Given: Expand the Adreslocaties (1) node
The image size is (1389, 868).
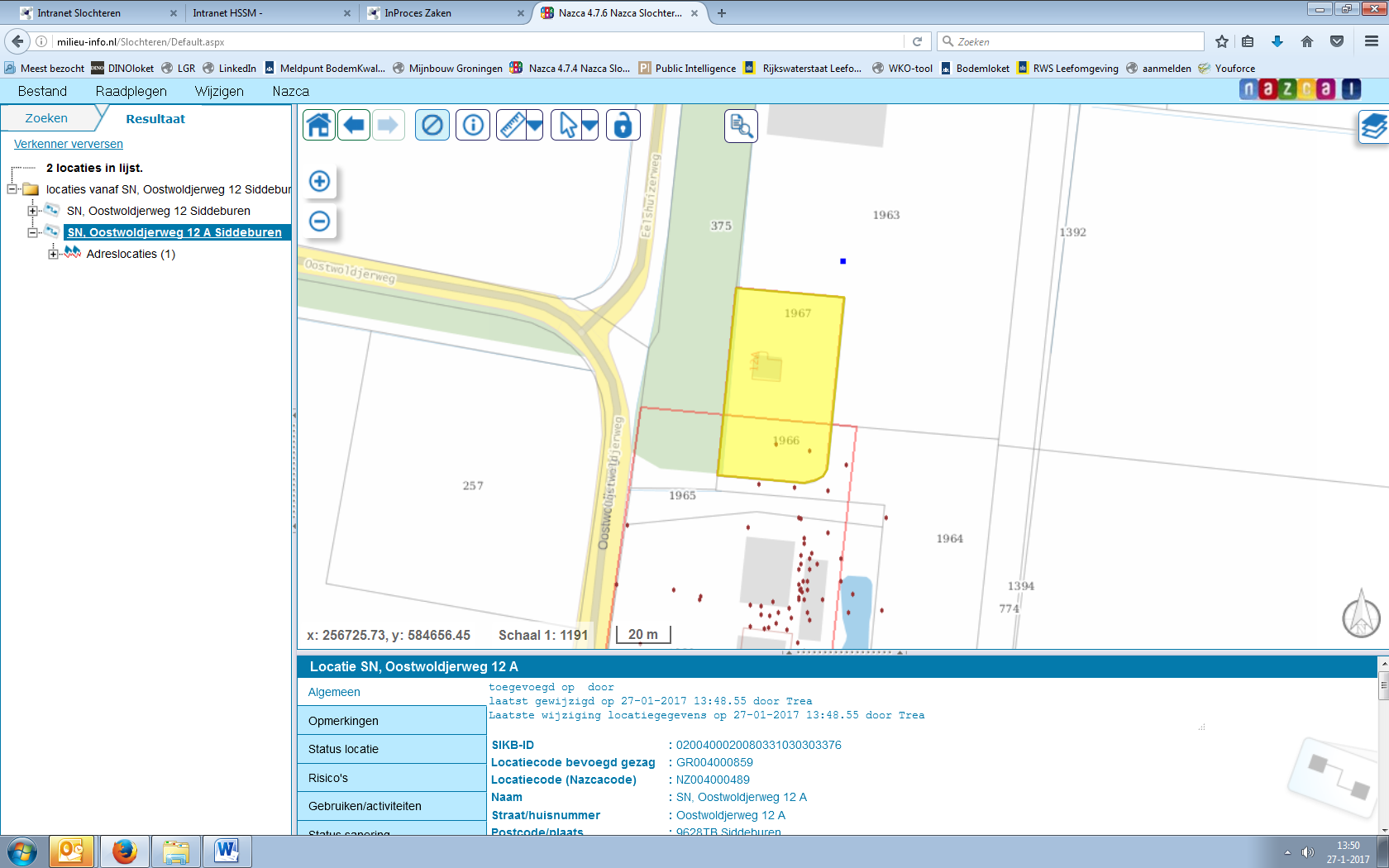Looking at the screenshot, I should coord(53,254).
